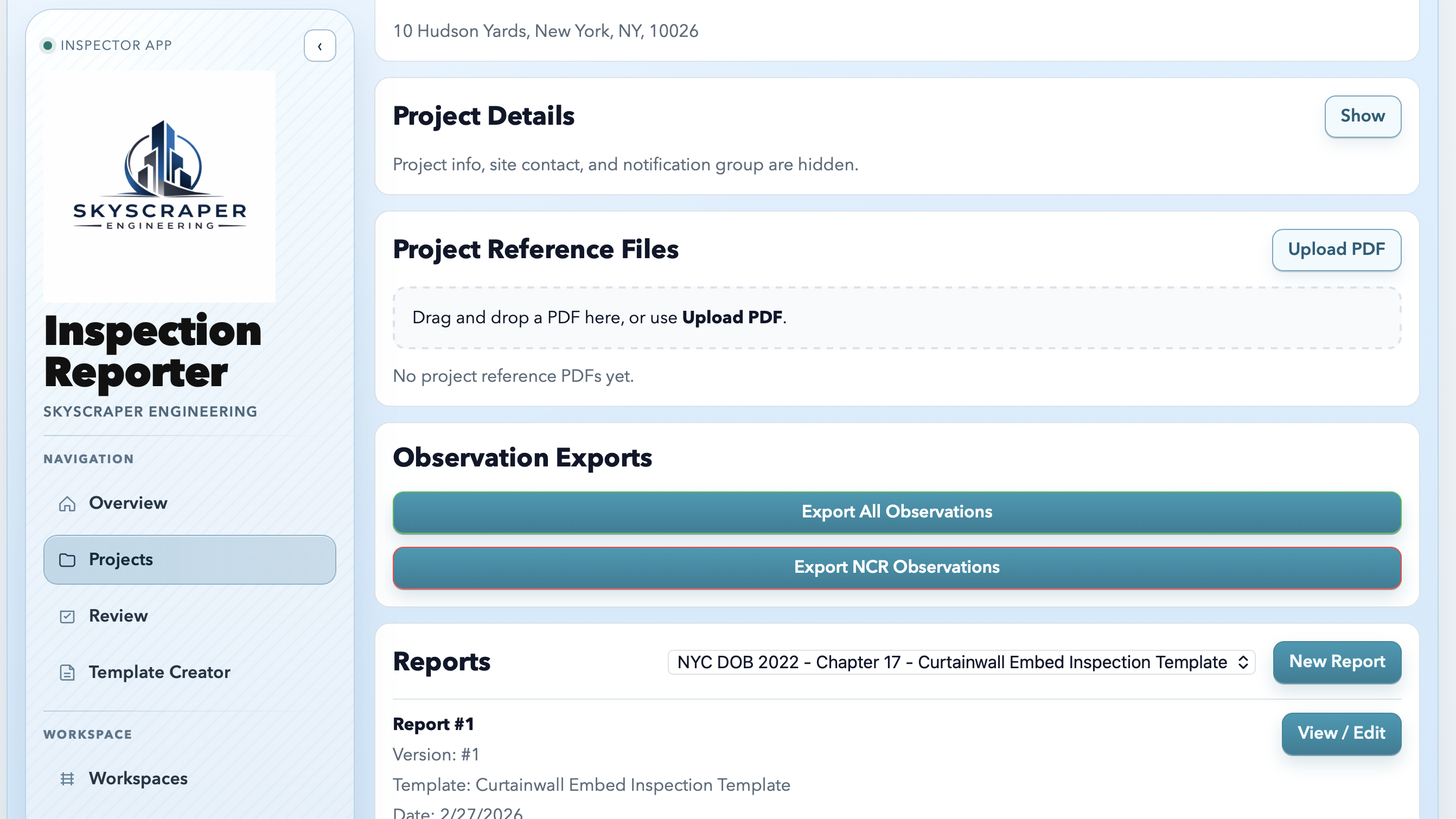
Task: Show the hidden Project Details
Action: 1362,116
